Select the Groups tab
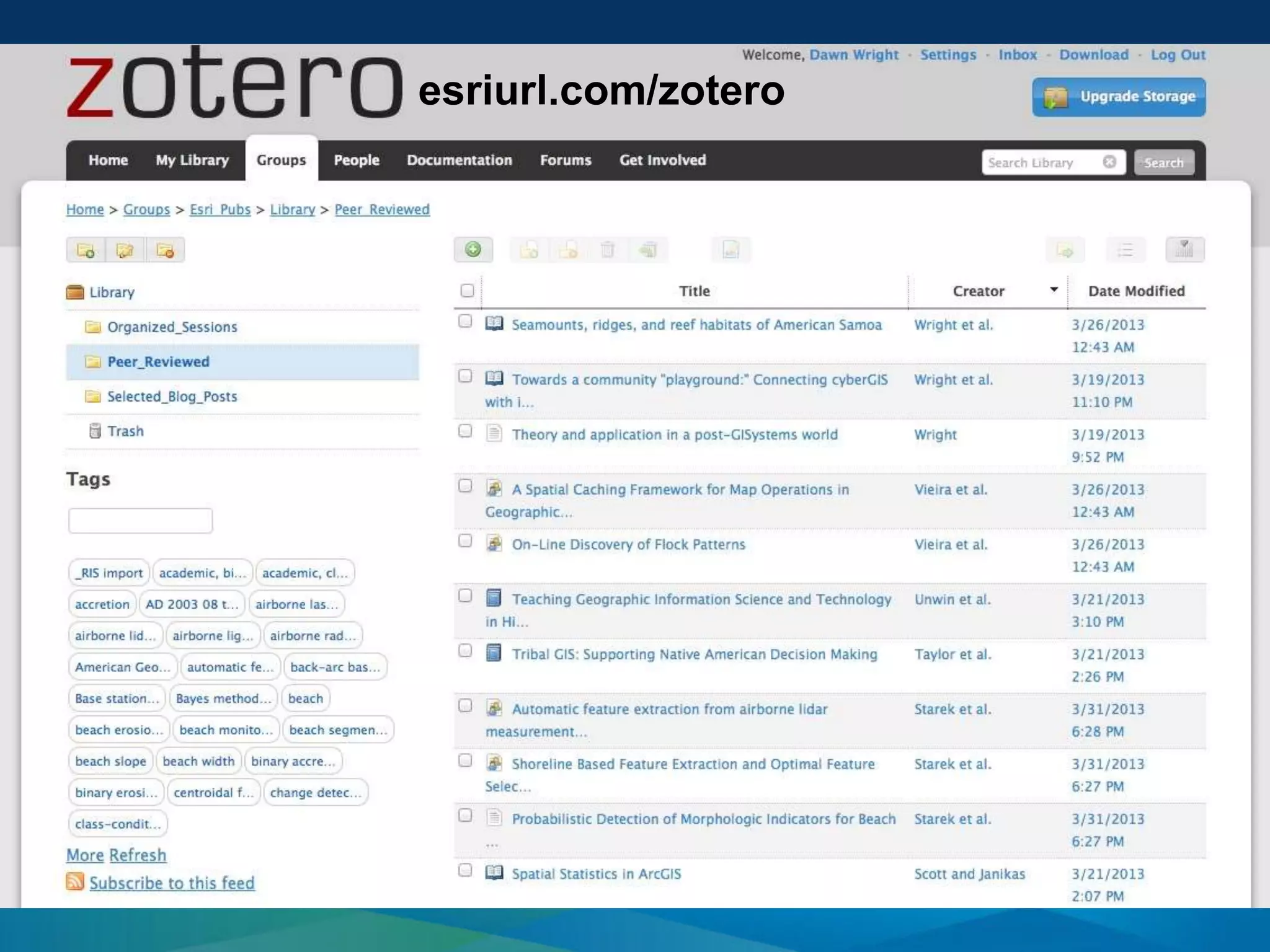Screen dimensions: 1270x952 pos(282,159)
